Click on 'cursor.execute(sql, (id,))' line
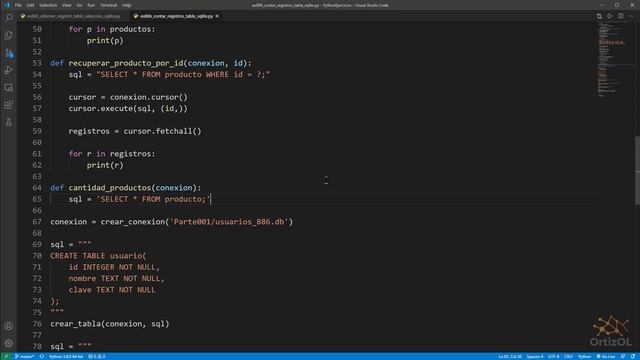The width and height of the screenshot is (640, 360). [x=128, y=108]
